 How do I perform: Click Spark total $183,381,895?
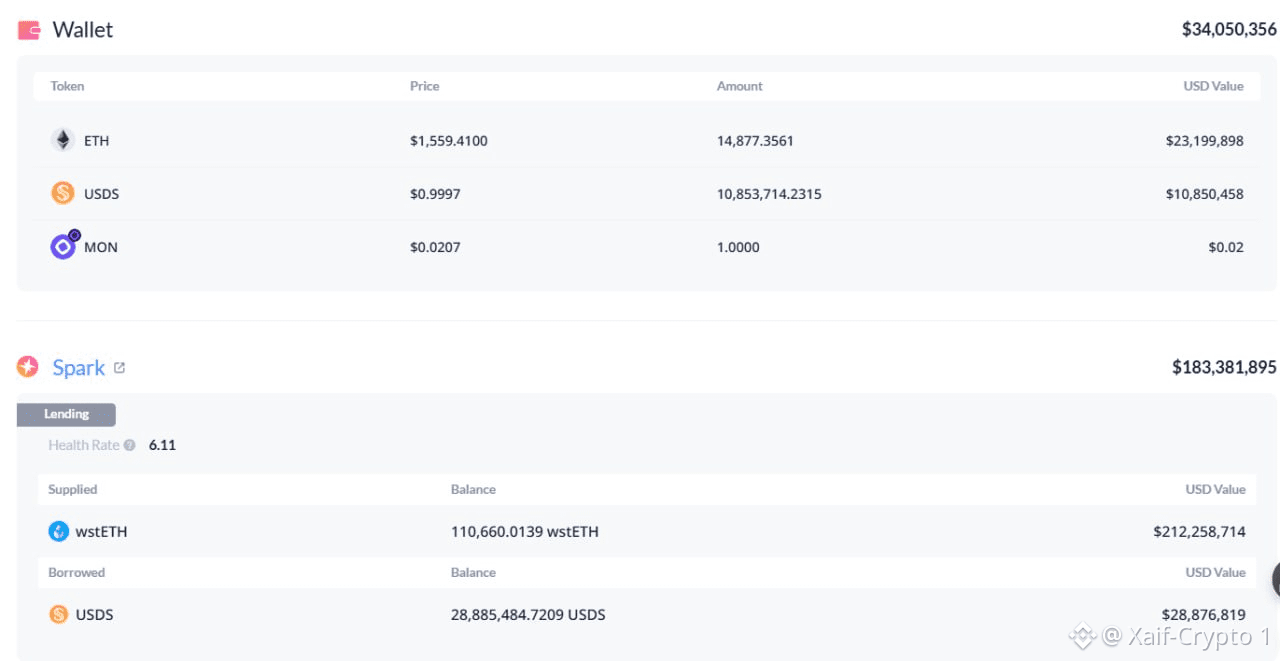click(1224, 367)
